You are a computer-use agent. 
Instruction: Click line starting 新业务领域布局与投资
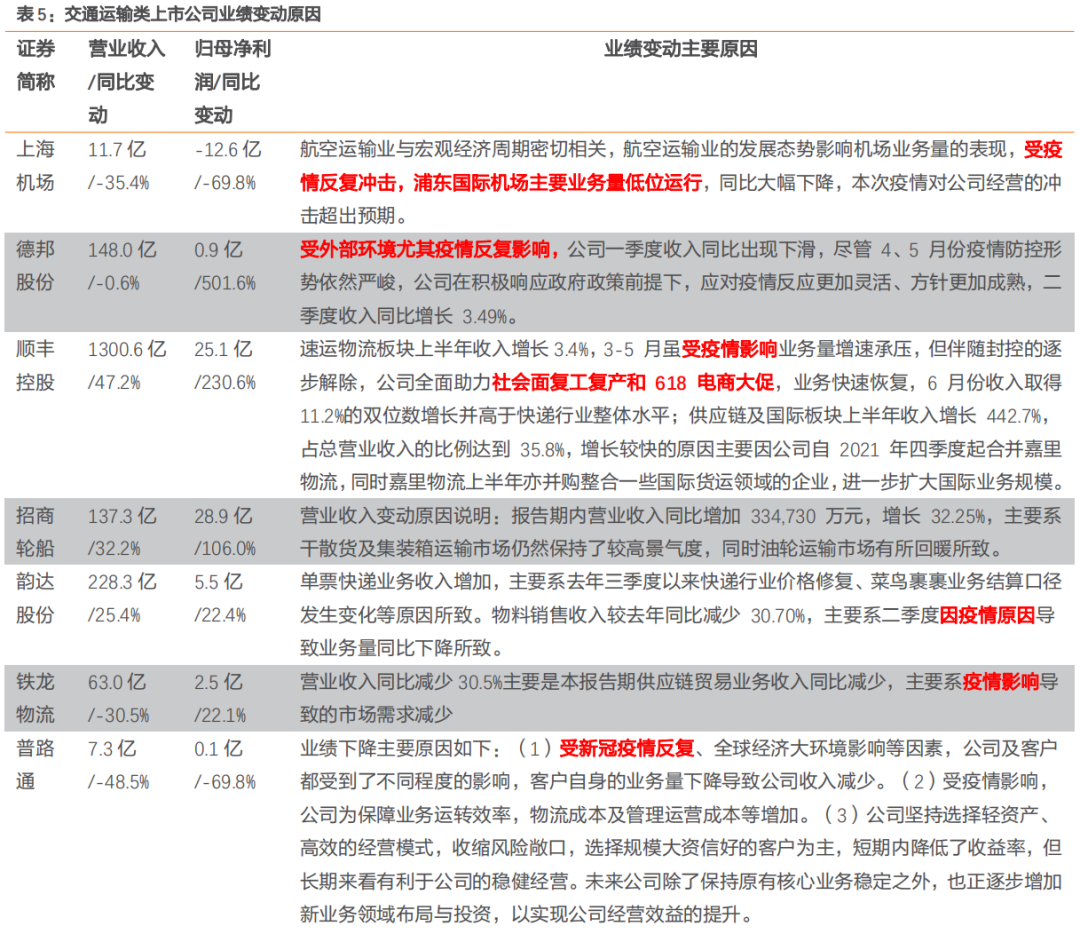pyautogui.click(x=527, y=915)
